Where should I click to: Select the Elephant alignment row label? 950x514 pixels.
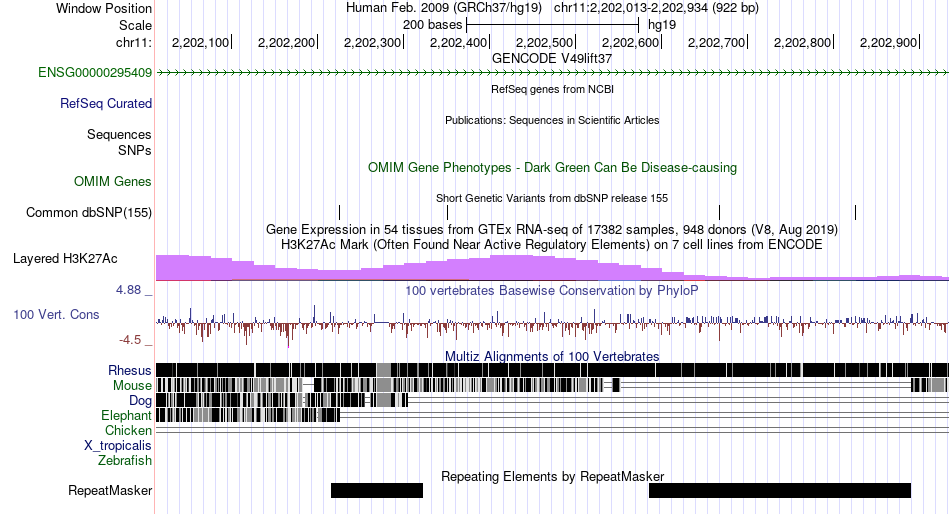coord(126,416)
